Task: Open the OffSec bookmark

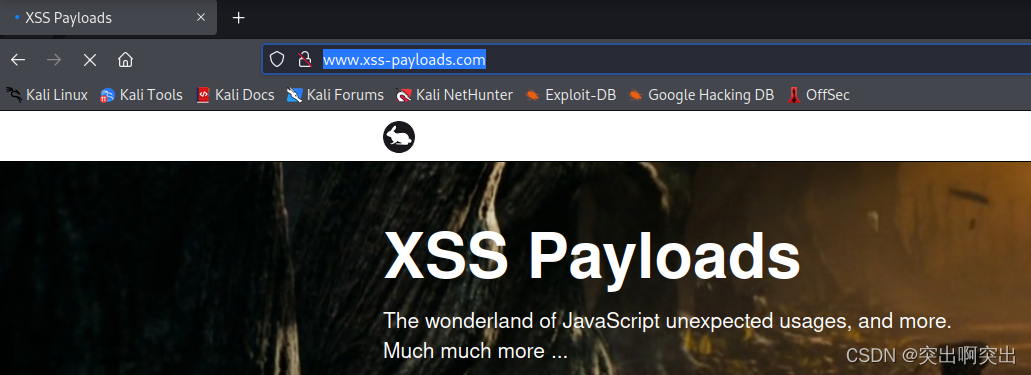Action: click(819, 95)
